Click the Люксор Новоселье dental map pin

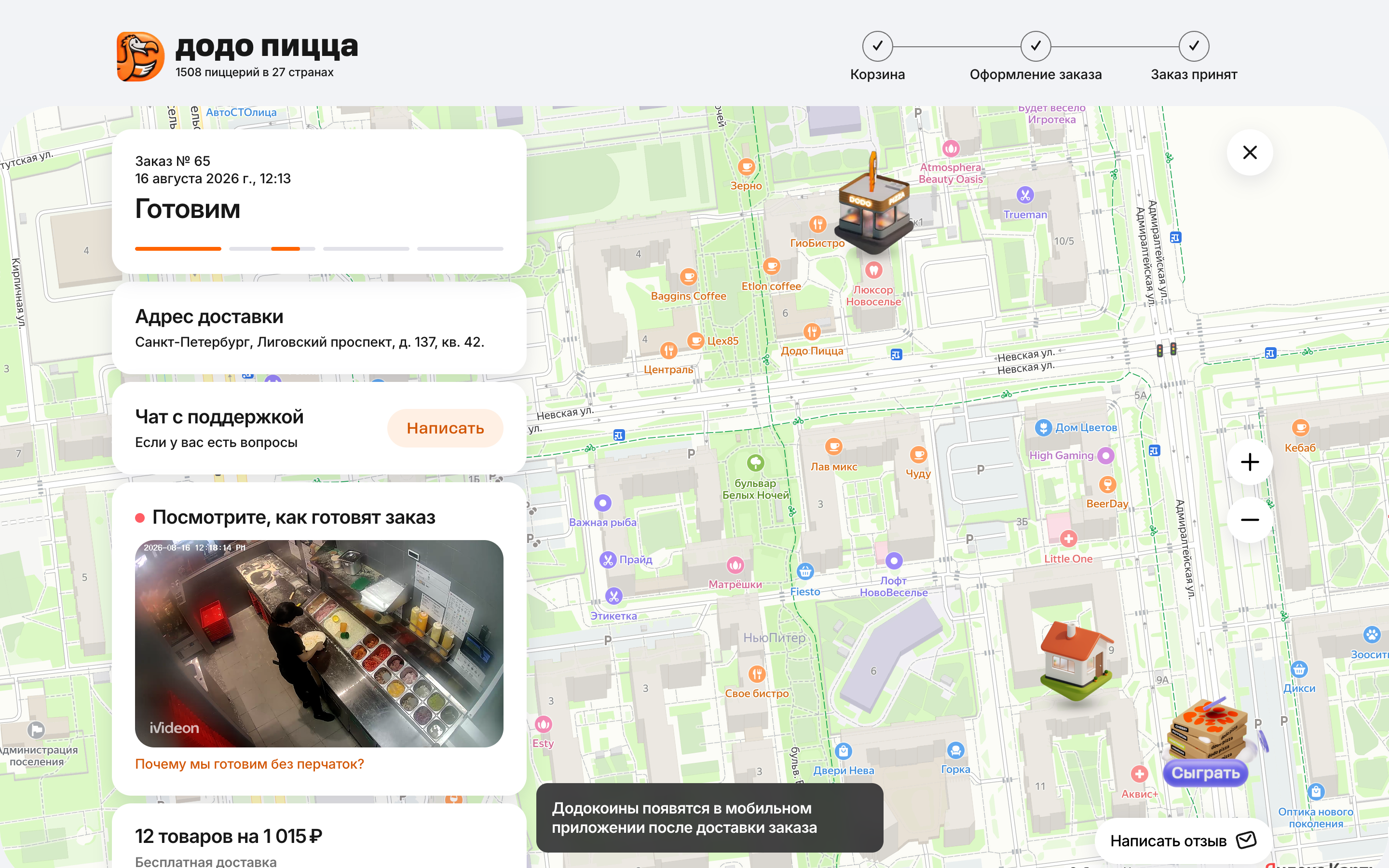pos(873,270)
